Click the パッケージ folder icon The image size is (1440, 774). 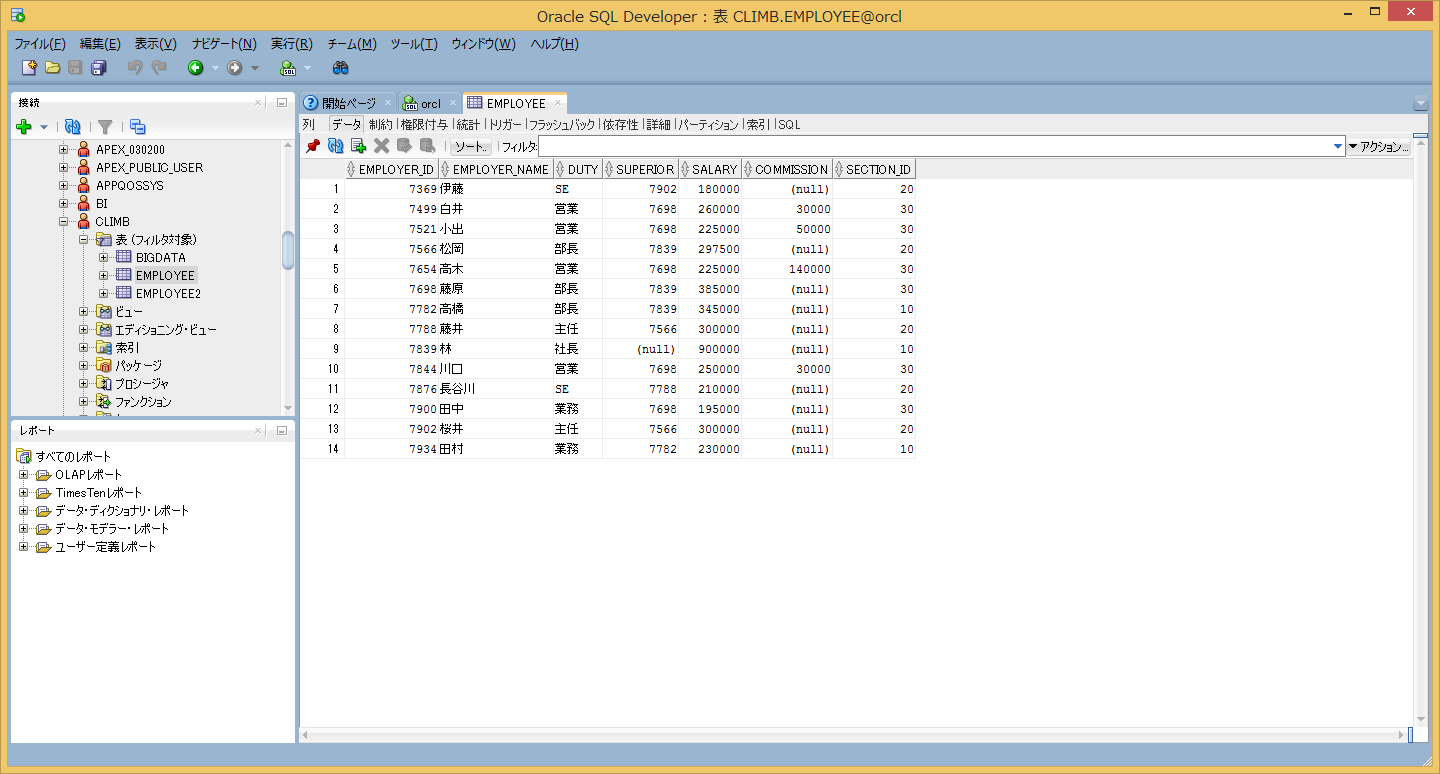[x=104, y=365]
